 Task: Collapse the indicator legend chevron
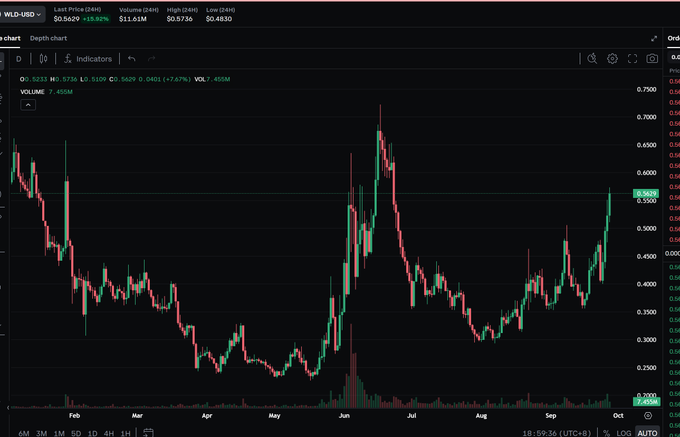point(28,104)
